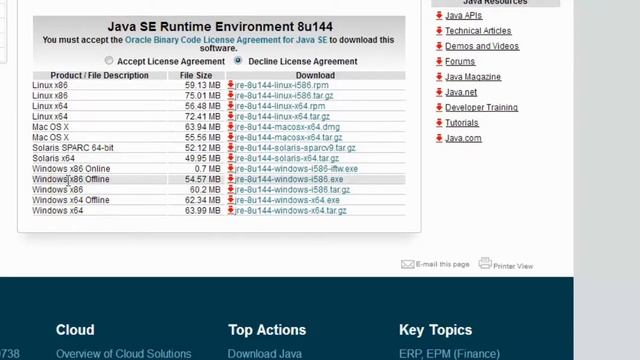The width and height of the screenshot is (640, 360).
Task: Download jre-8u144-linux-i586.tar.gz file
Action: click(284, 96)
